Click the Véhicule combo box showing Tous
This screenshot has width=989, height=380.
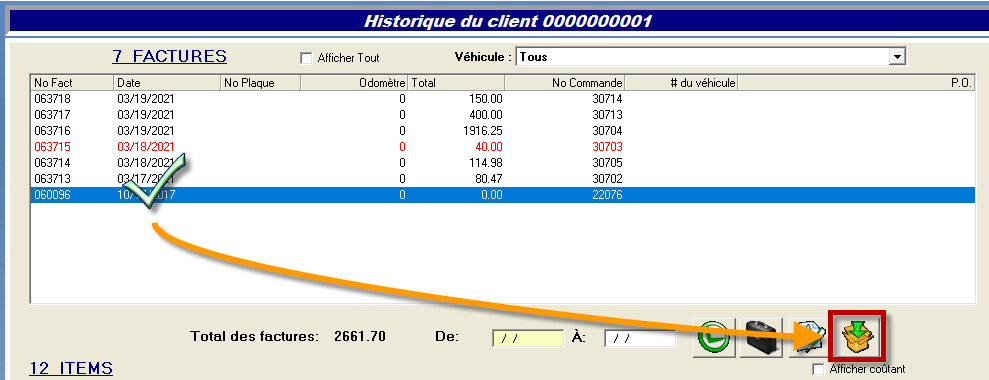(711, 57)
